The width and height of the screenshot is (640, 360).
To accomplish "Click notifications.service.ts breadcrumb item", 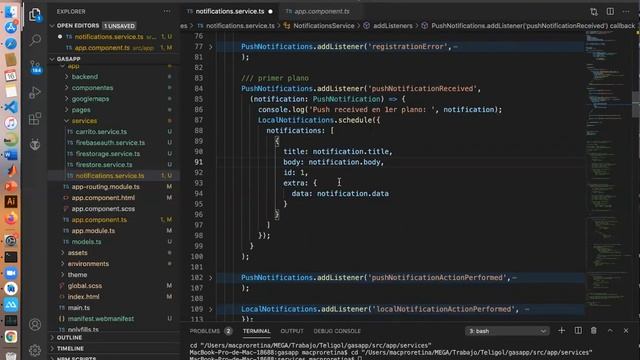I will [240, 26].
